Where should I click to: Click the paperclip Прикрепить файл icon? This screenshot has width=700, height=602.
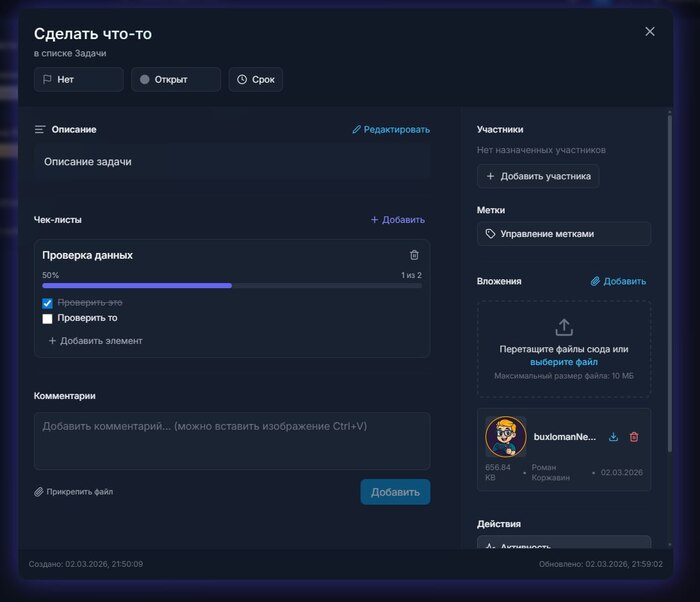(x=39, y=492)
